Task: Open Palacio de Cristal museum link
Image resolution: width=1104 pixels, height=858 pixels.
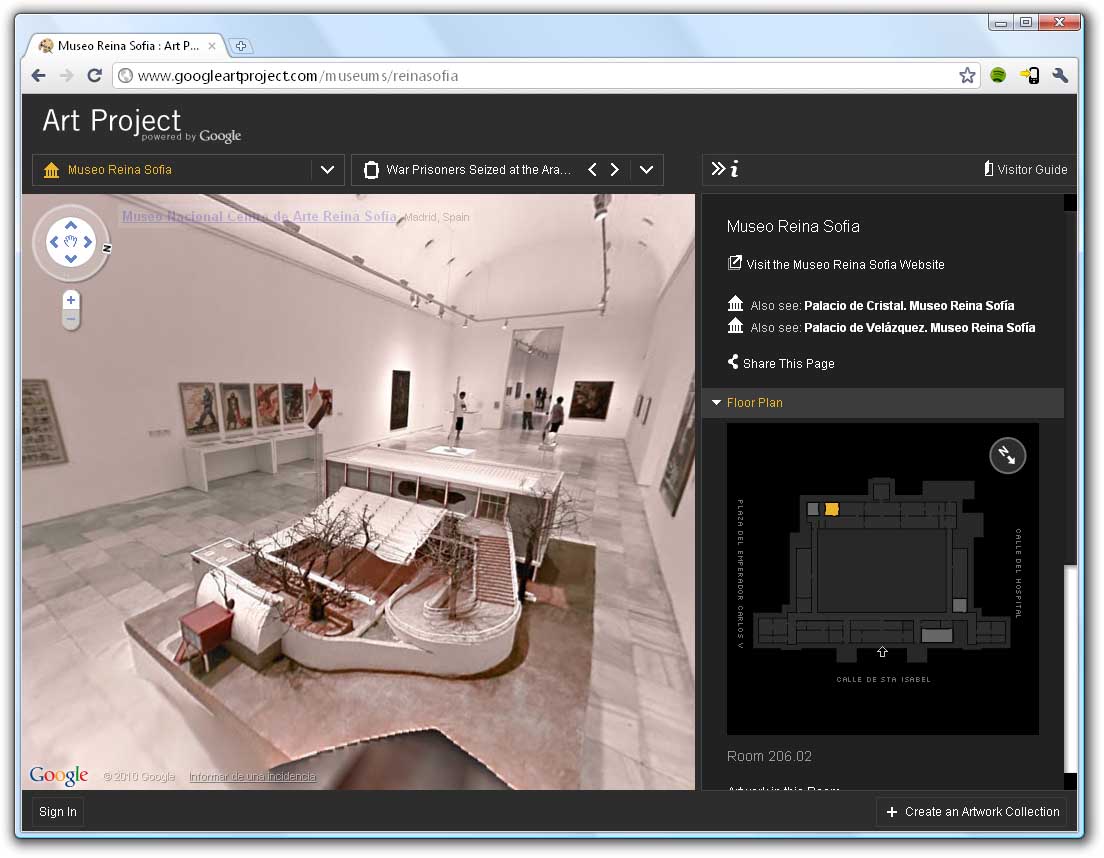Action: pyautogui.click(x=909, y=305)
